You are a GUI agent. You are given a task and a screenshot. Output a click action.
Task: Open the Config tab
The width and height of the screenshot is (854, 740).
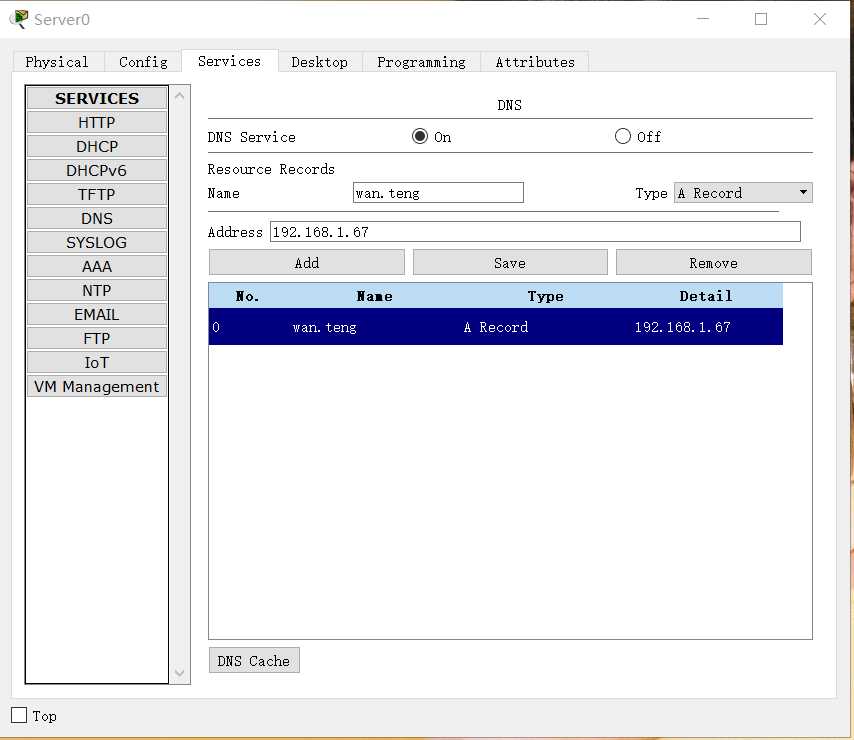pos(143,62)
